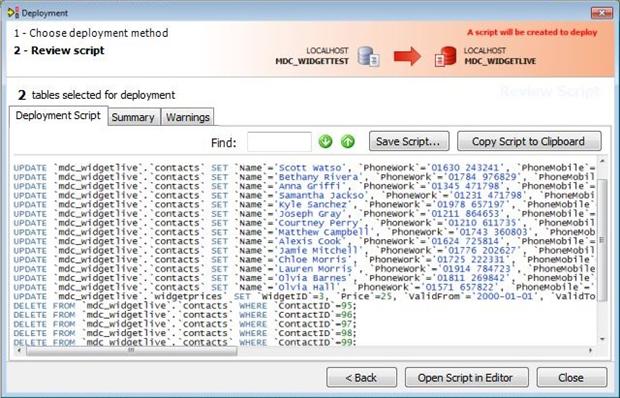The width and height of the screenshot is (620, 398).
Task: Click the UPDATE line for 'Joseph Gray'
Action: 304,213
